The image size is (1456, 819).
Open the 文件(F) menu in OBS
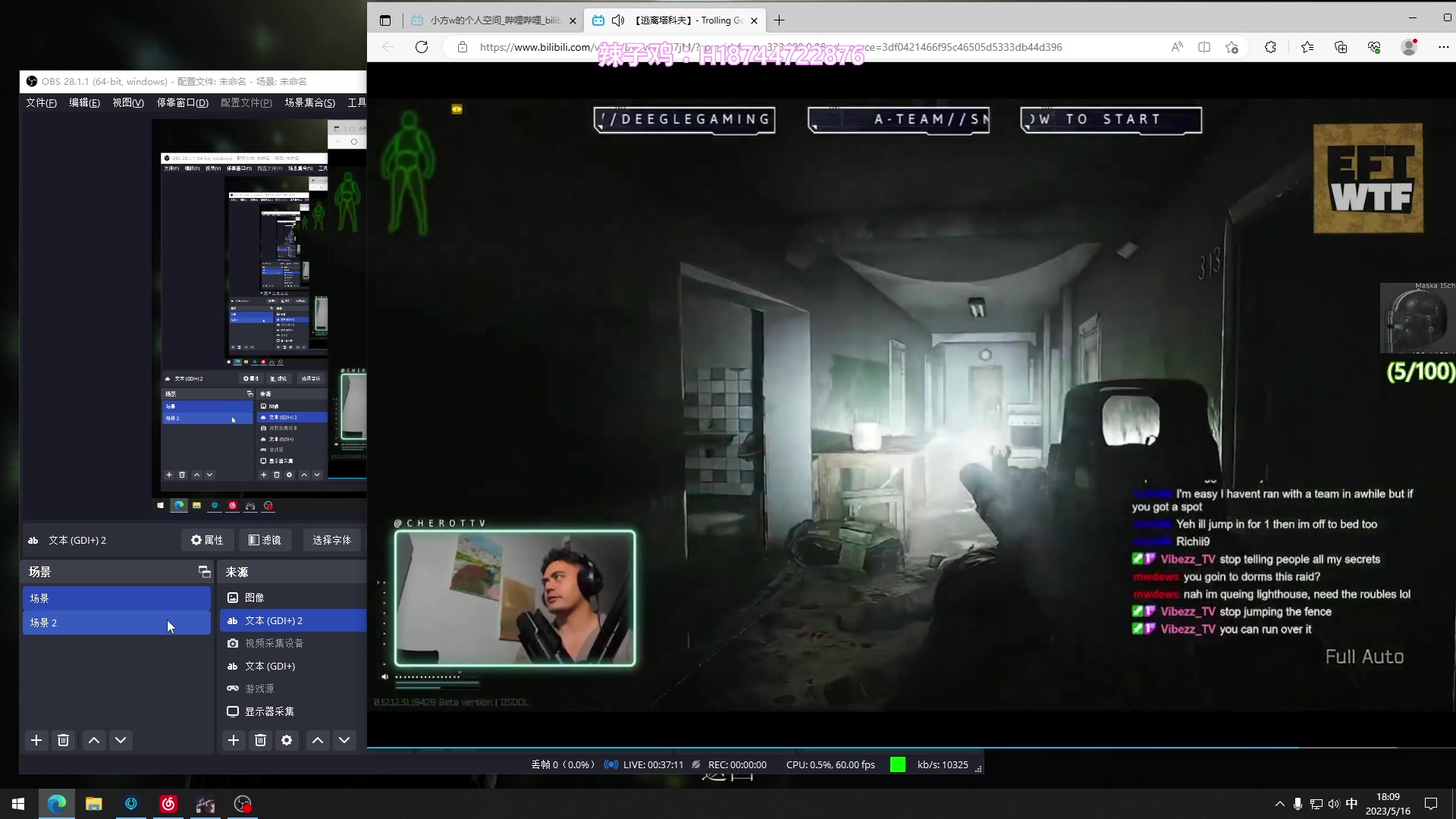coord(41,102)
